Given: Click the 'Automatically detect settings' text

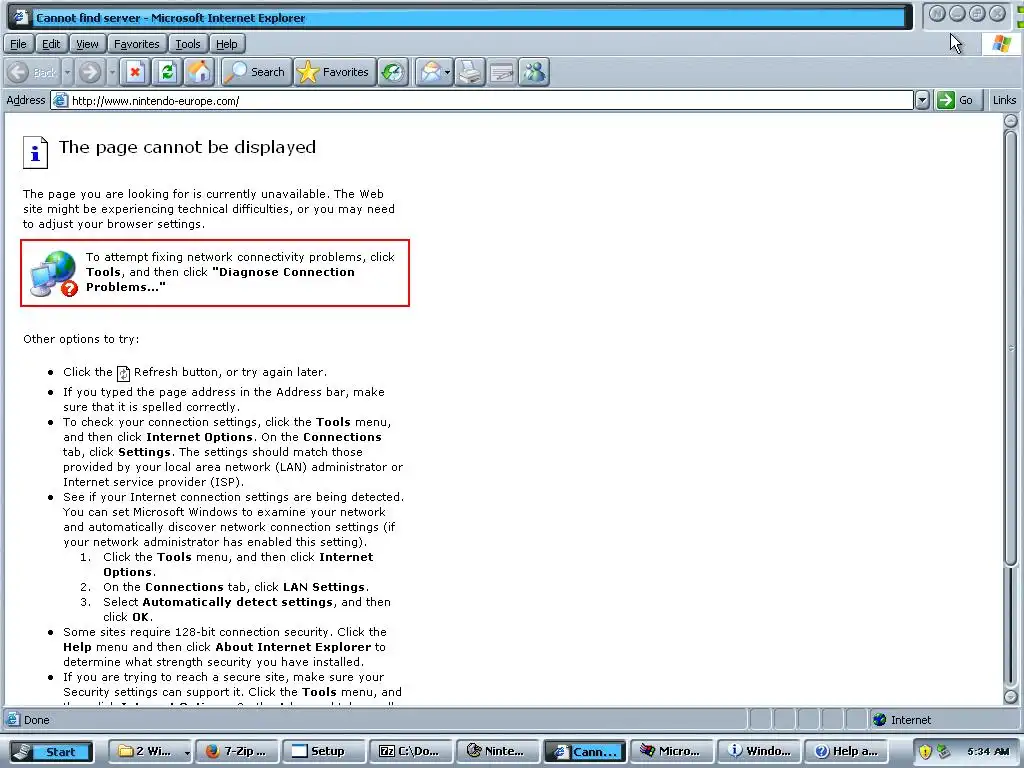Looking at the screenshot, I should click(x=238, y=602).
